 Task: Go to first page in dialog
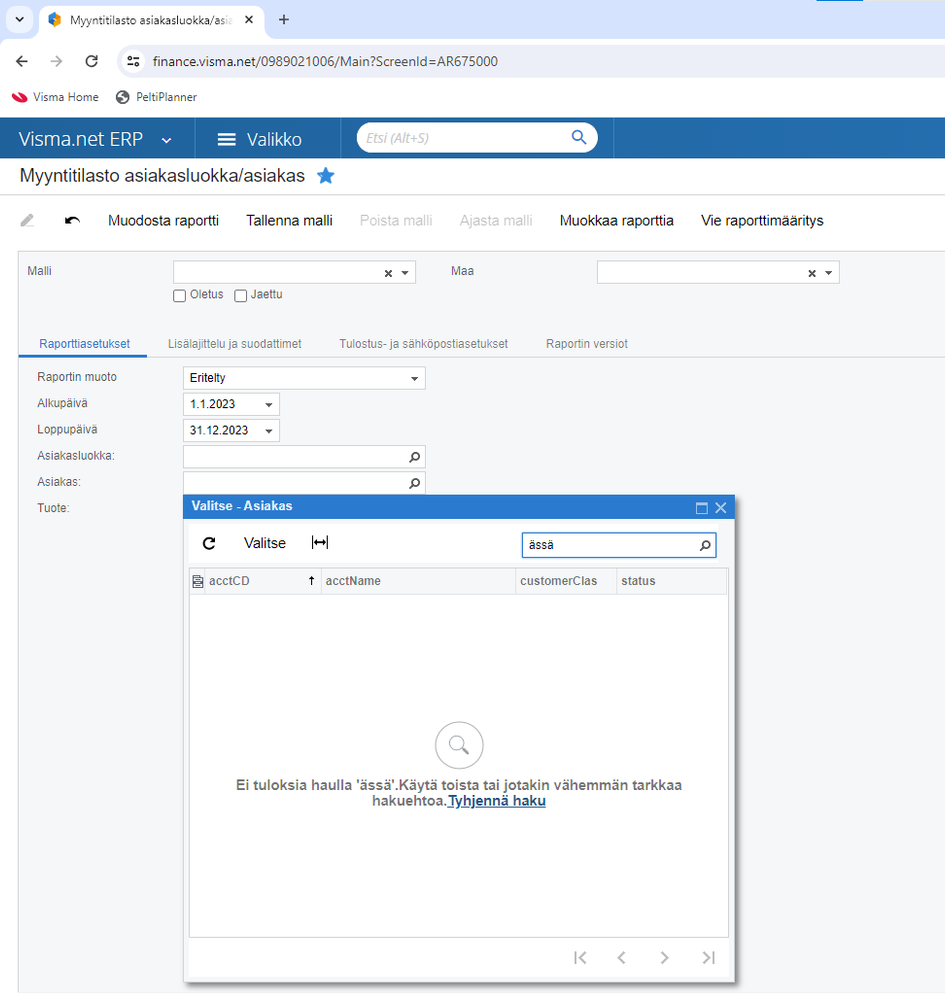(x=580, y=958)
